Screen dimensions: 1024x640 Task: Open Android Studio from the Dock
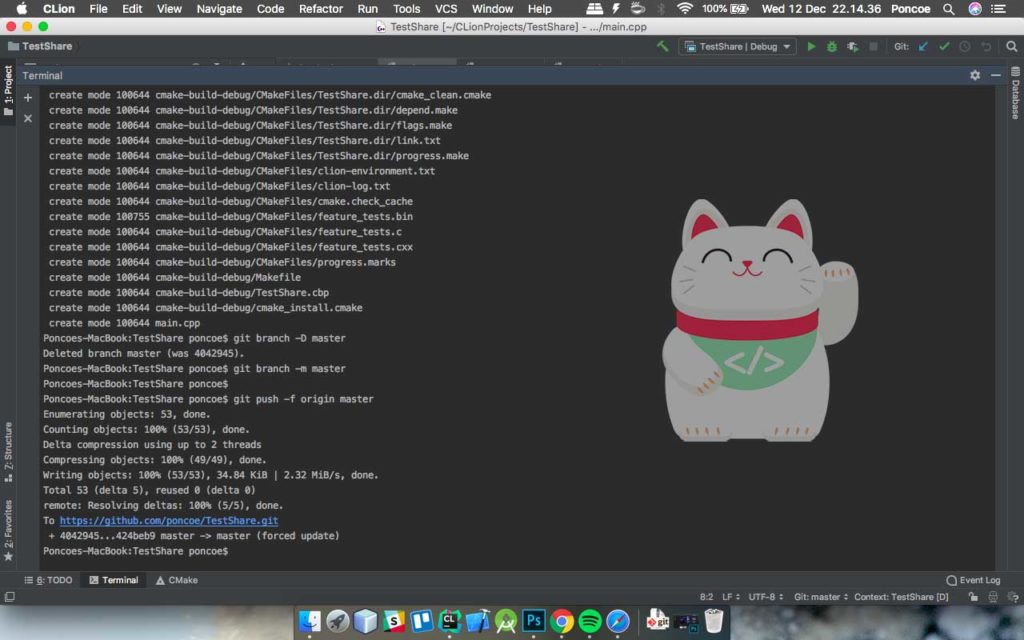(x=505, y=621)
